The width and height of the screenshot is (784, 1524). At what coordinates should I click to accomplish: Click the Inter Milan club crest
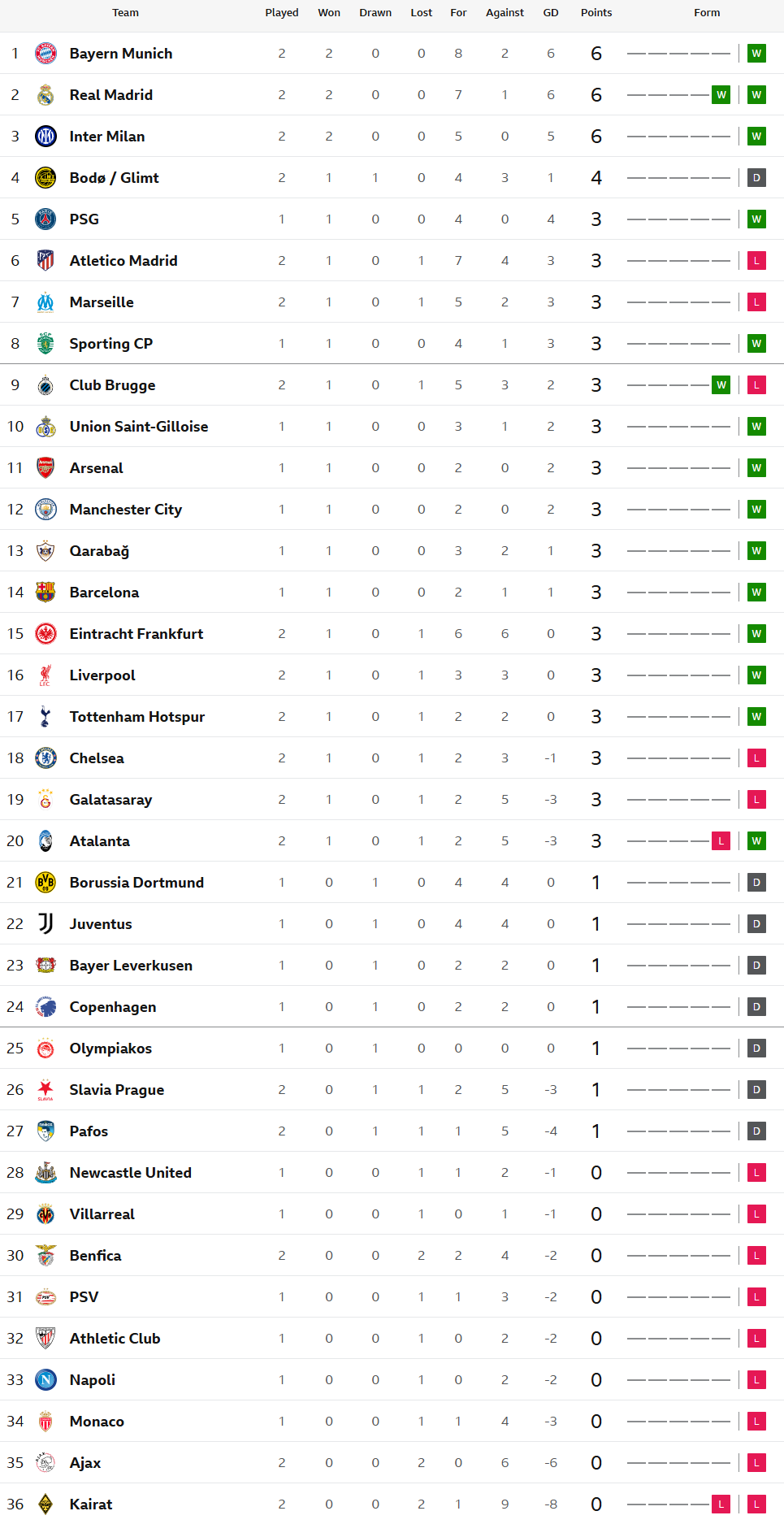45,137
